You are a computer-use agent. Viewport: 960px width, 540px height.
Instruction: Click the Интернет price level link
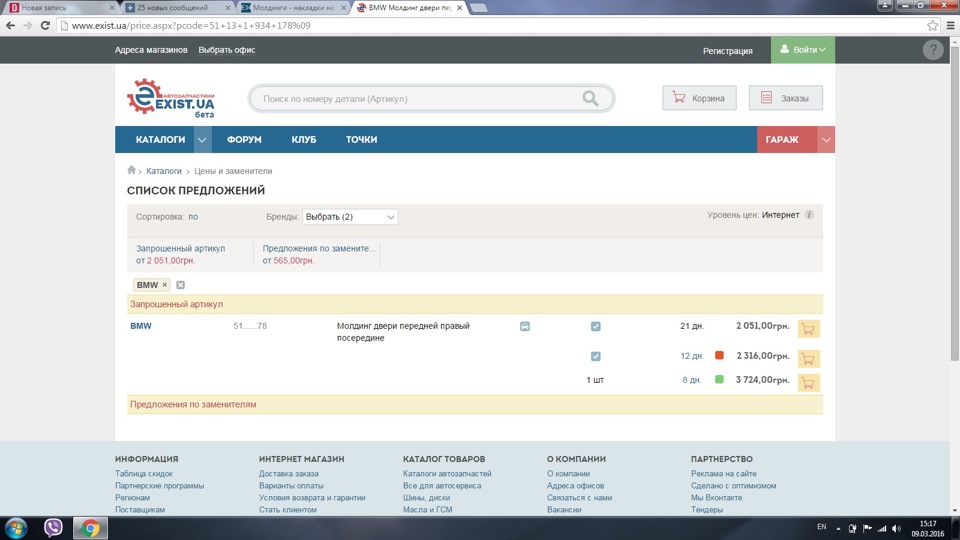pos(780,215)
